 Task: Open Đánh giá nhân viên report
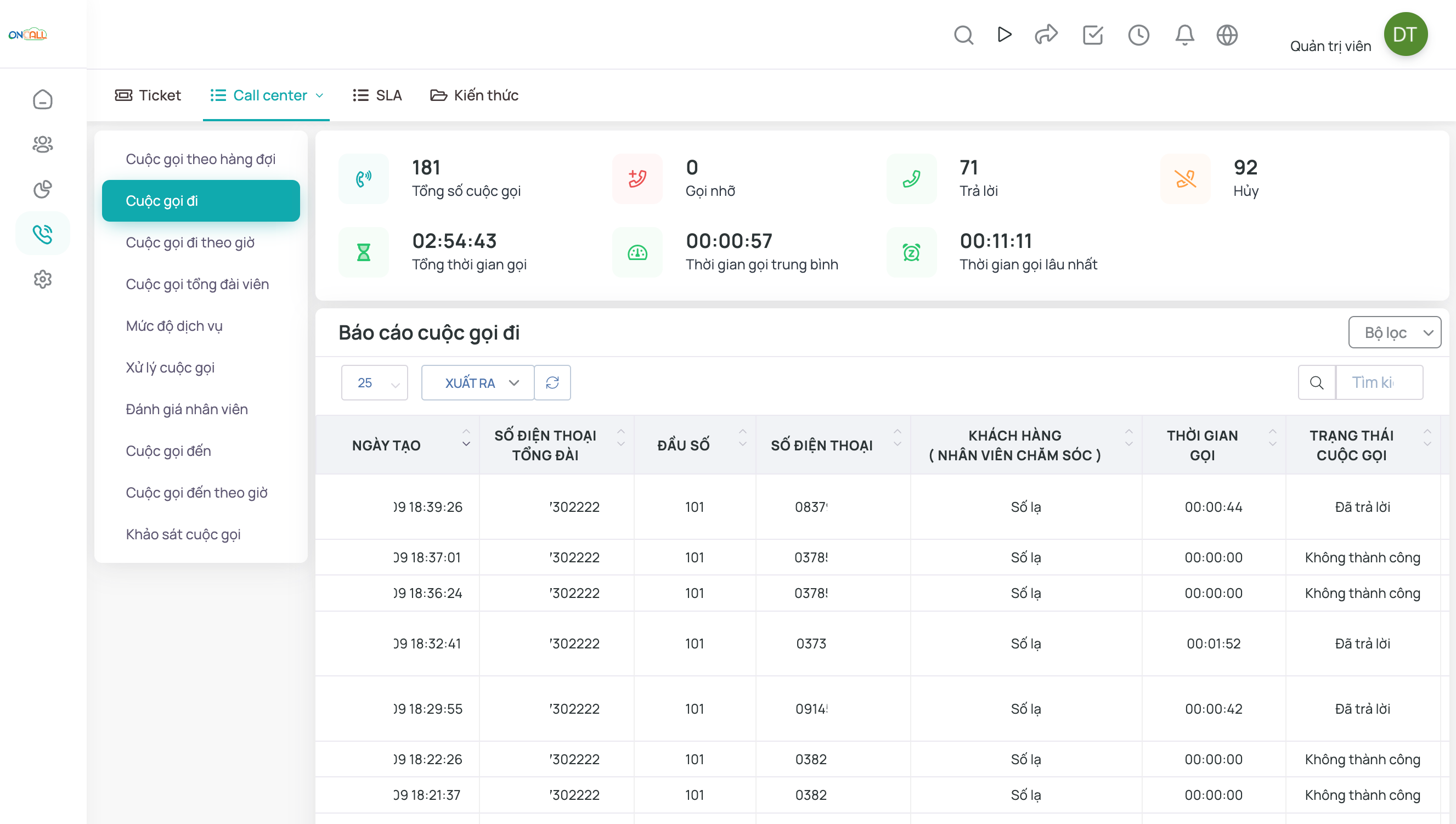[200, 409]
